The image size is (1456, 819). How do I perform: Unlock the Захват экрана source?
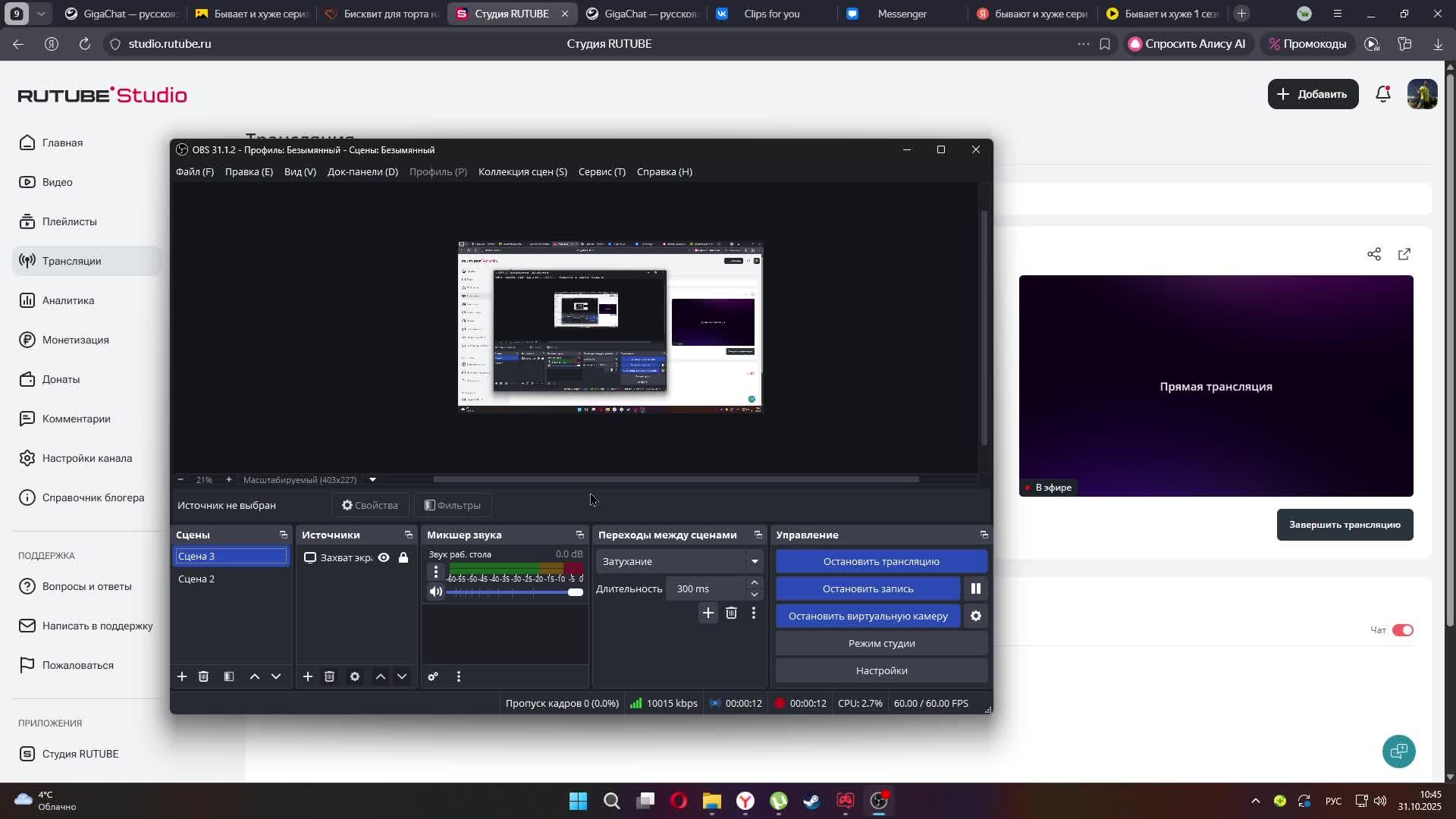coord(403,557)
